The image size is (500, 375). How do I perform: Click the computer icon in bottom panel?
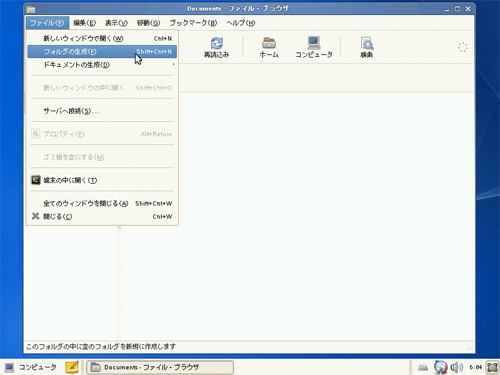pos(9,367)
